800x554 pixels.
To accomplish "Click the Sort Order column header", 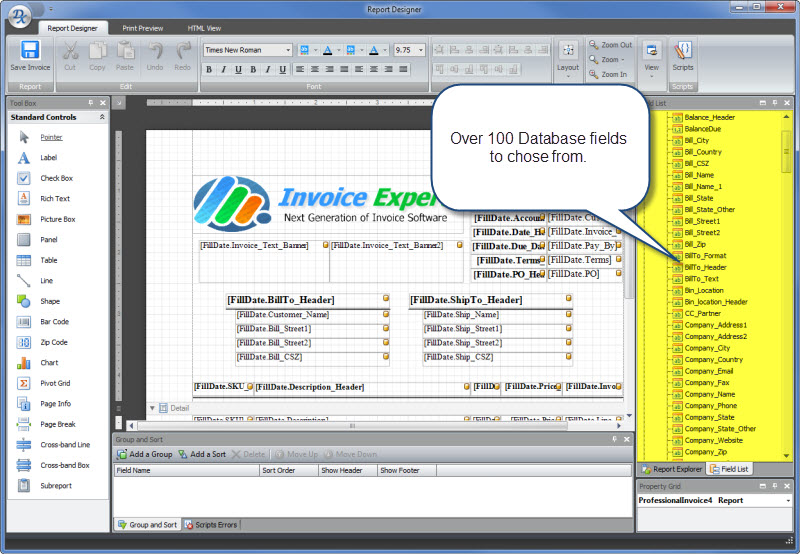I will click(x=289, y=470).
